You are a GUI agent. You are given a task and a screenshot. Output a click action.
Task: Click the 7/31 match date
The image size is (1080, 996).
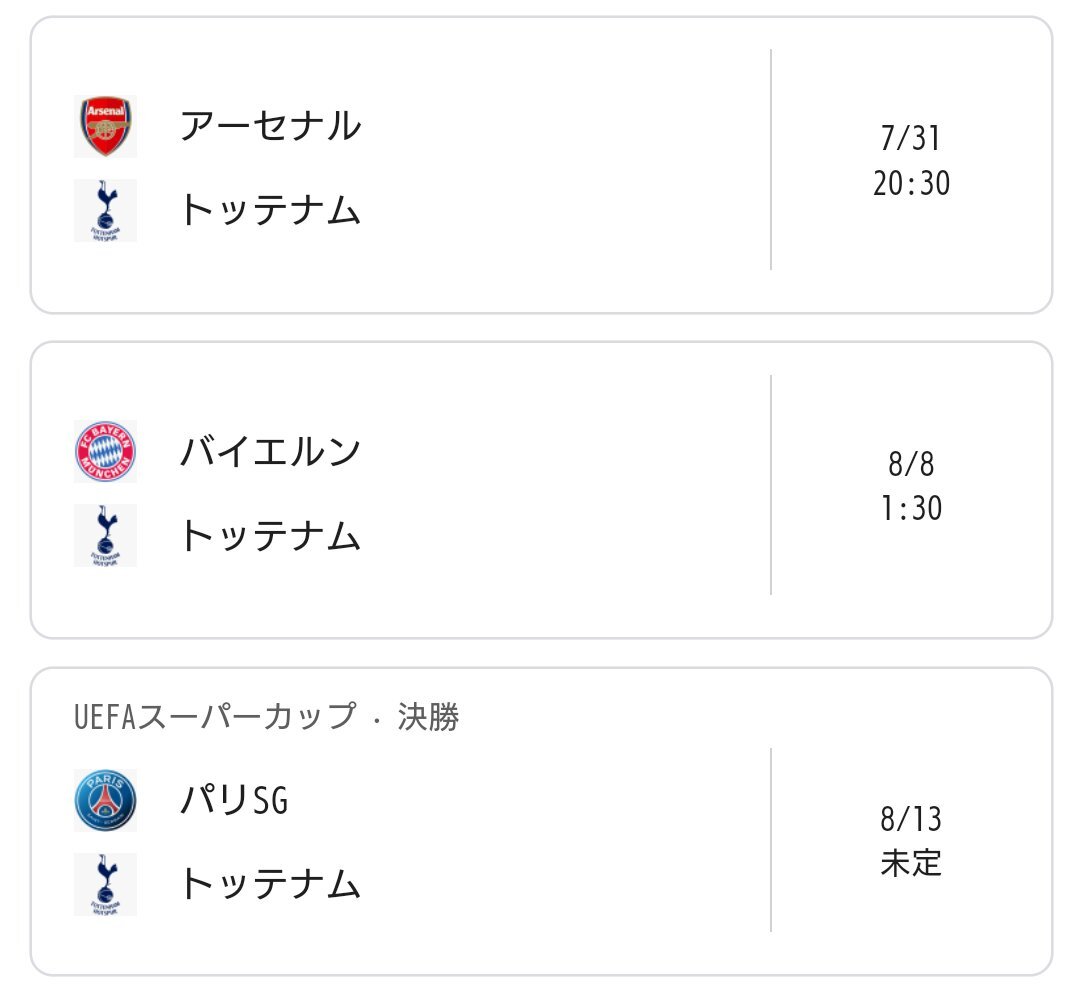pos(911,138)
